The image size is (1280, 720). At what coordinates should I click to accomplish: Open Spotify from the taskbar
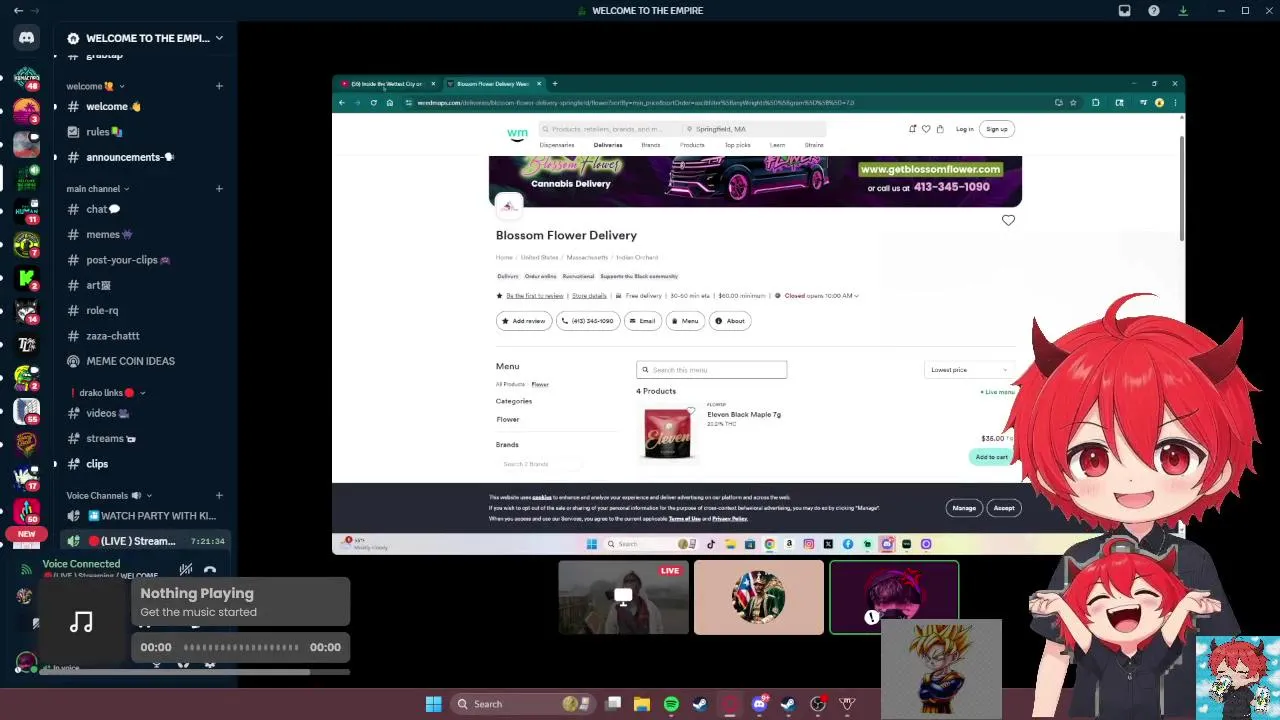tap(671, 704)
